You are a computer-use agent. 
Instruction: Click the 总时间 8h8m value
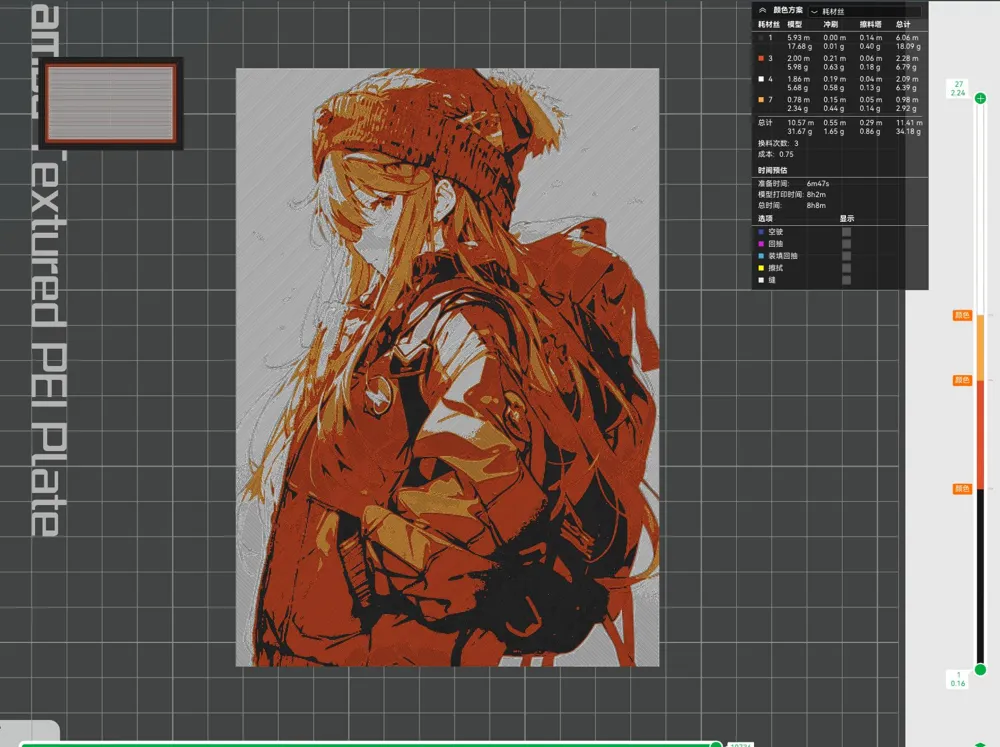(816, 205)
